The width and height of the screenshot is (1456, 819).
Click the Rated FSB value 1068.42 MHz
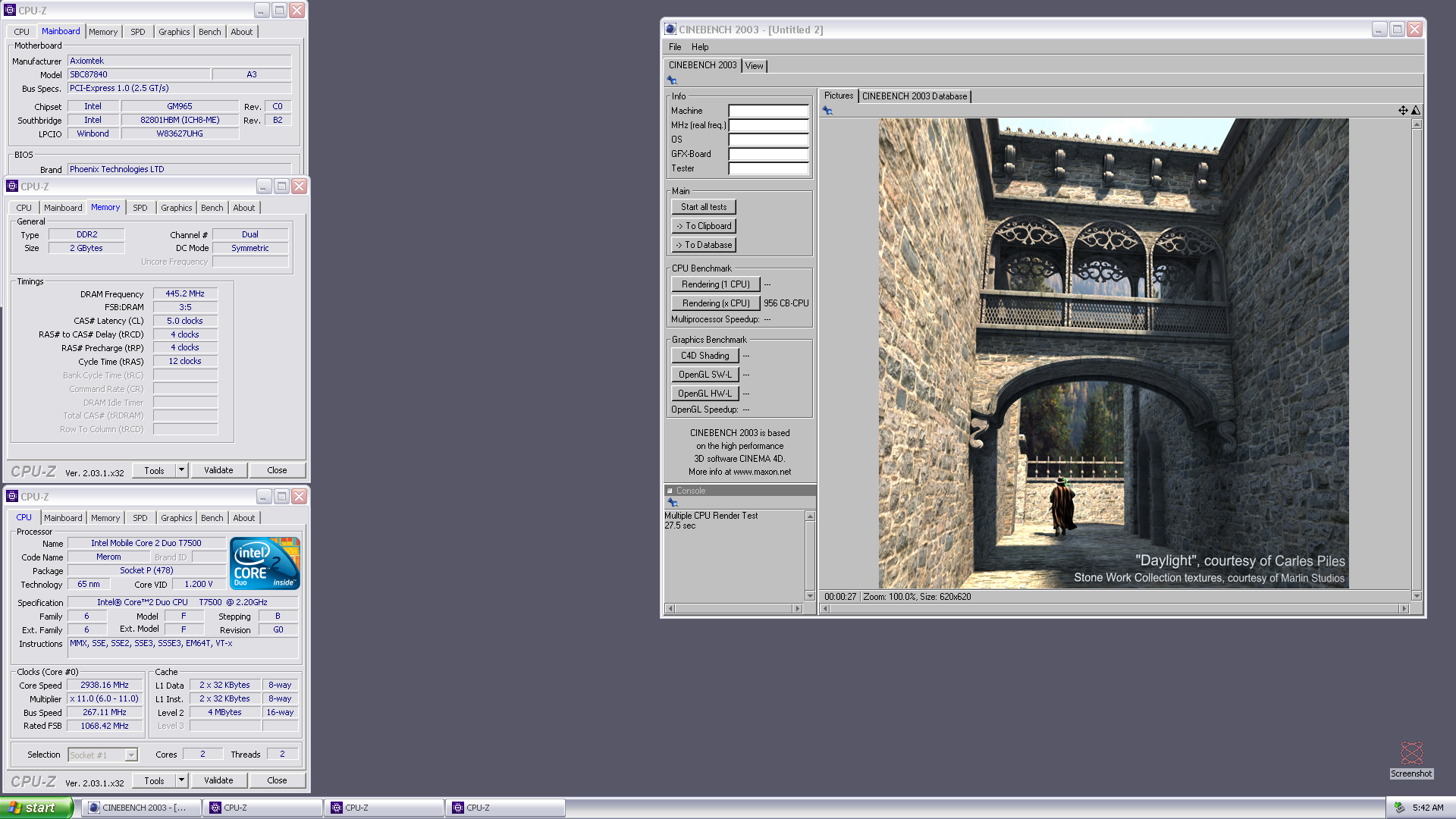coord(105,726)
